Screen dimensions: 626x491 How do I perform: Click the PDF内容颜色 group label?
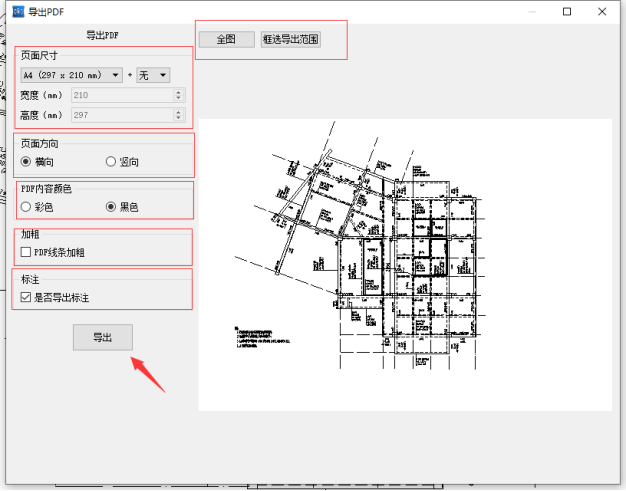coord(46,188)
